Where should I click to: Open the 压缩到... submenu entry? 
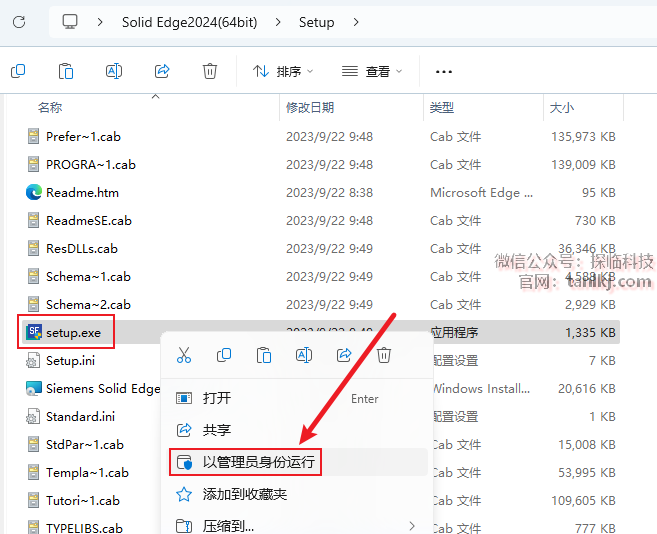click(294, 525)
